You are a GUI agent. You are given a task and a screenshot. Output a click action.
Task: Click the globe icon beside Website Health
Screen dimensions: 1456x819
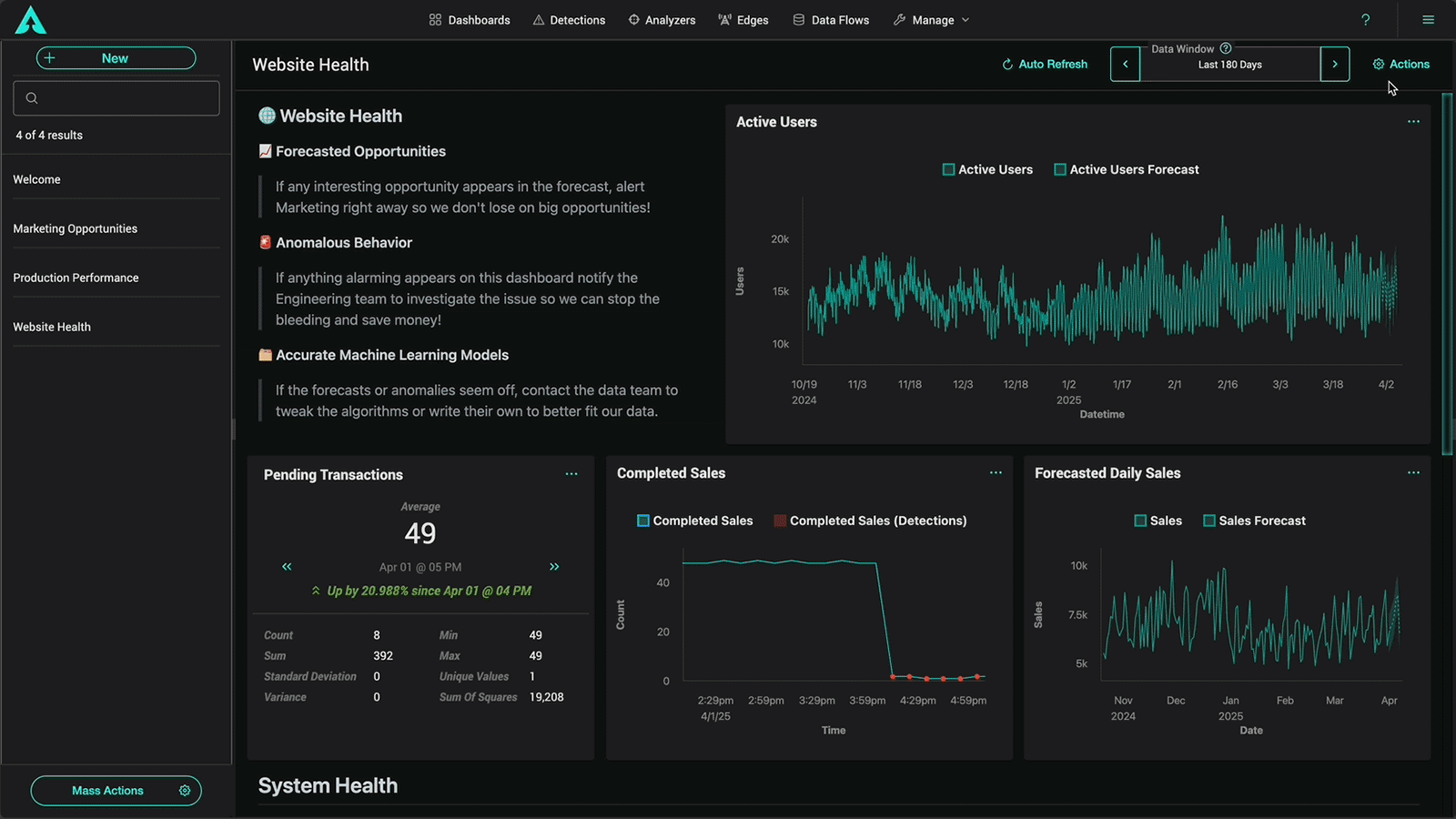[x=267, y=116]
